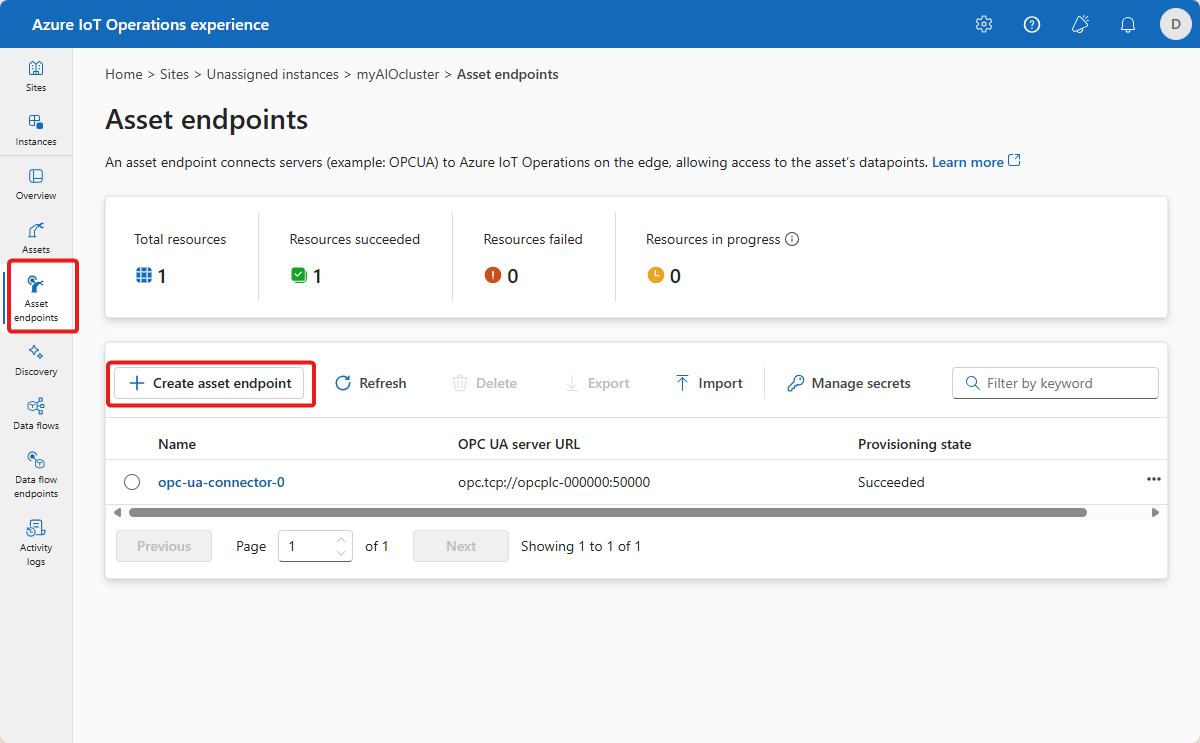Open Activity logs in the sidebar
This screenshot has height=743, width=1200.
coord(36,542)
